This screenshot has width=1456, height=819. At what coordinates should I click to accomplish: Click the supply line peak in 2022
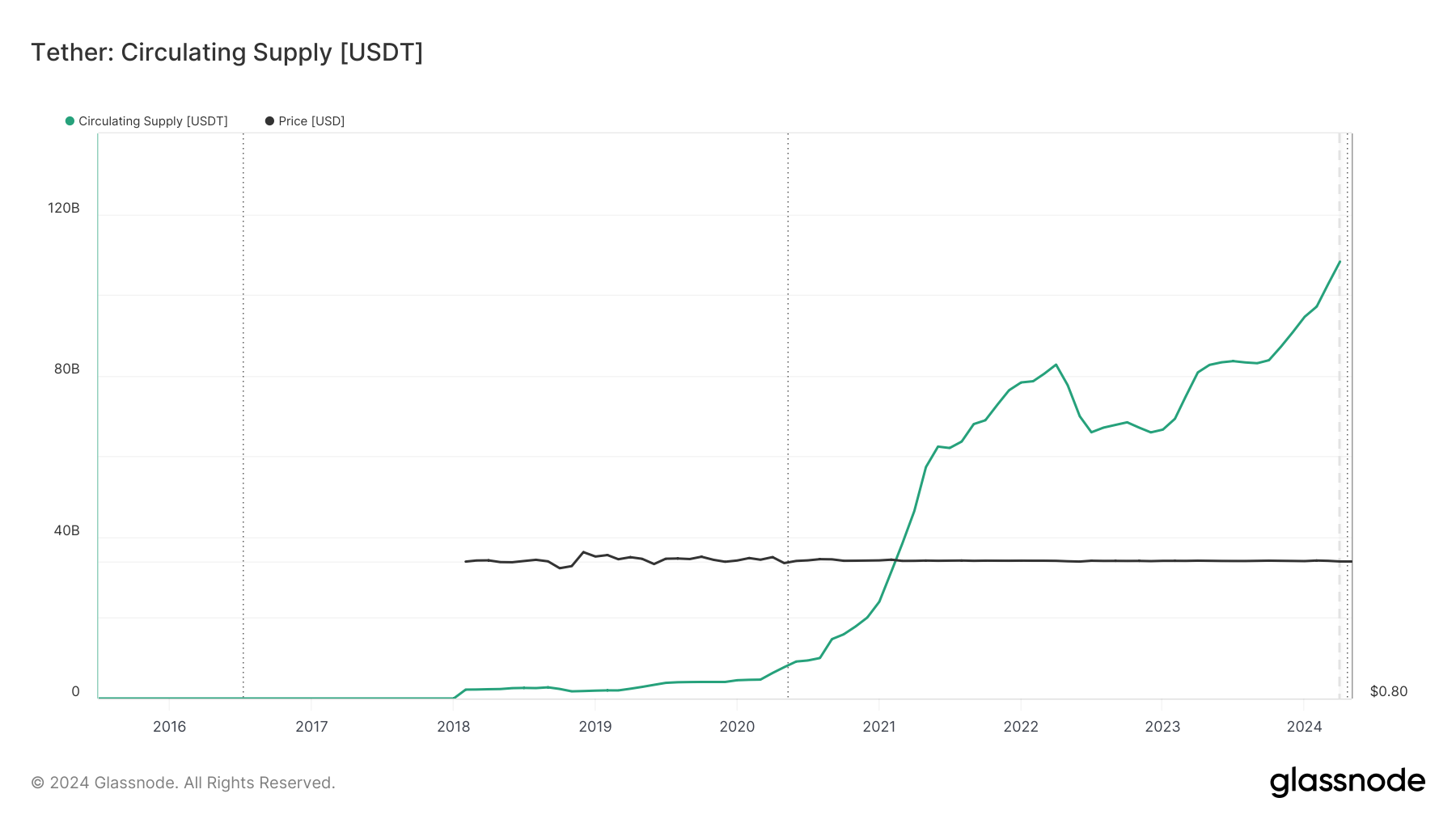click(x=1056, y=365)
